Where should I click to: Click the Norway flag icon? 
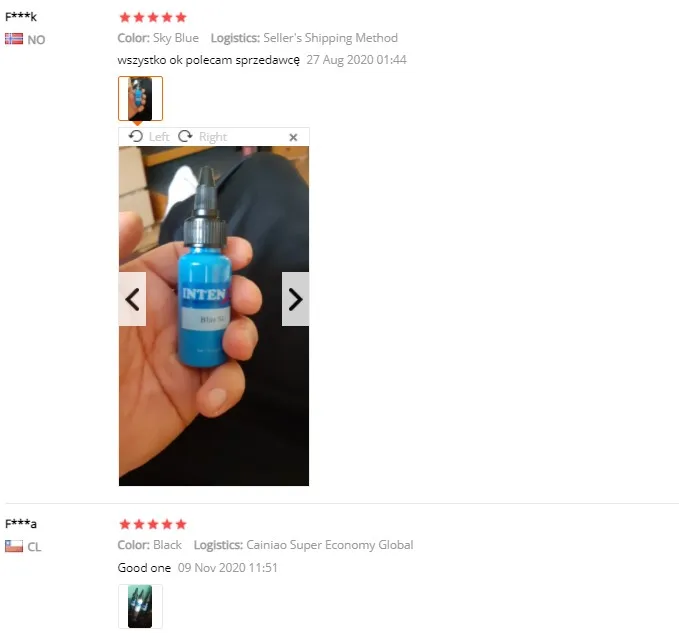coord(14,39)
